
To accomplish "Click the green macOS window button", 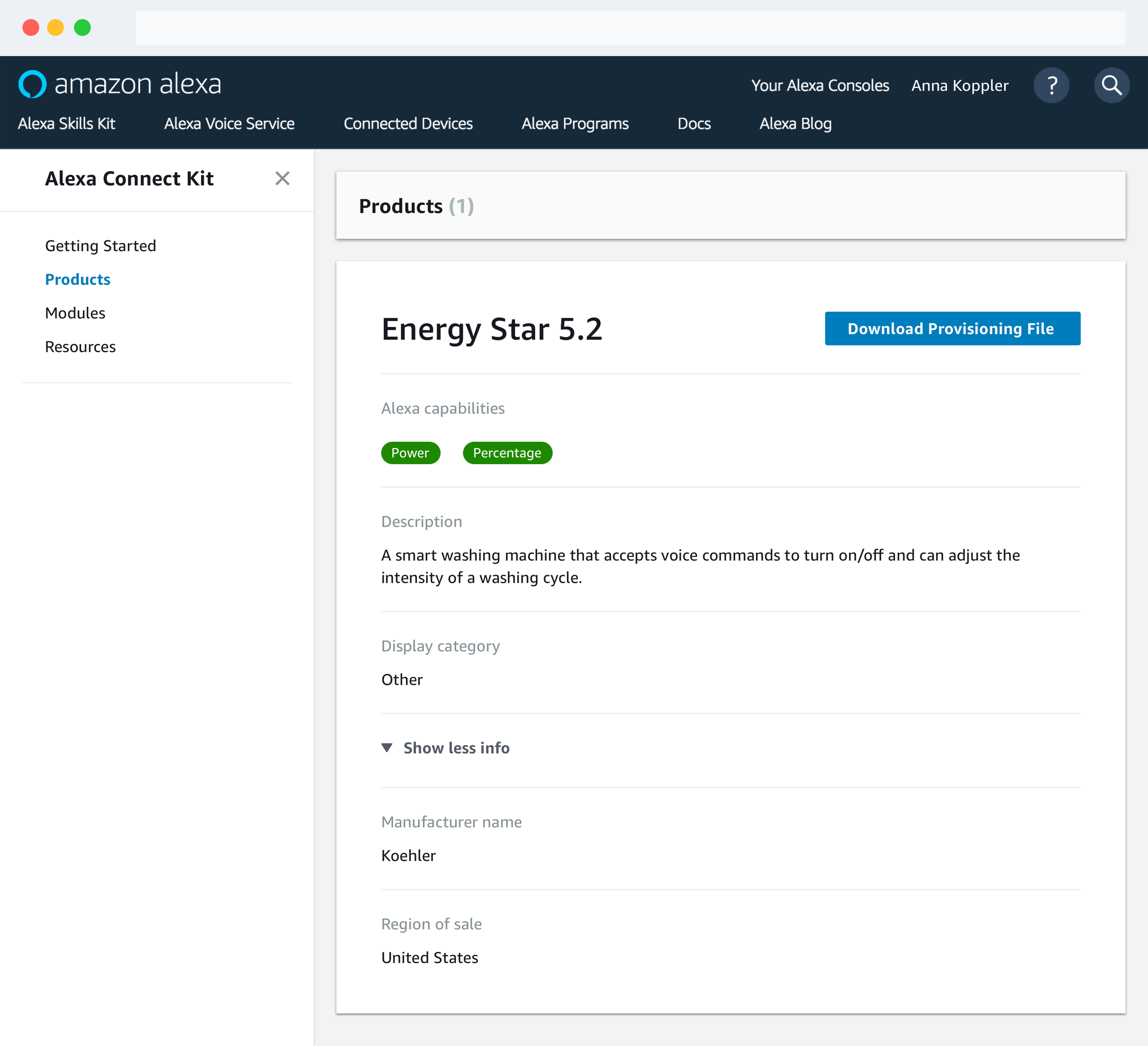I will pyautogui.click(x=83, y=28).
